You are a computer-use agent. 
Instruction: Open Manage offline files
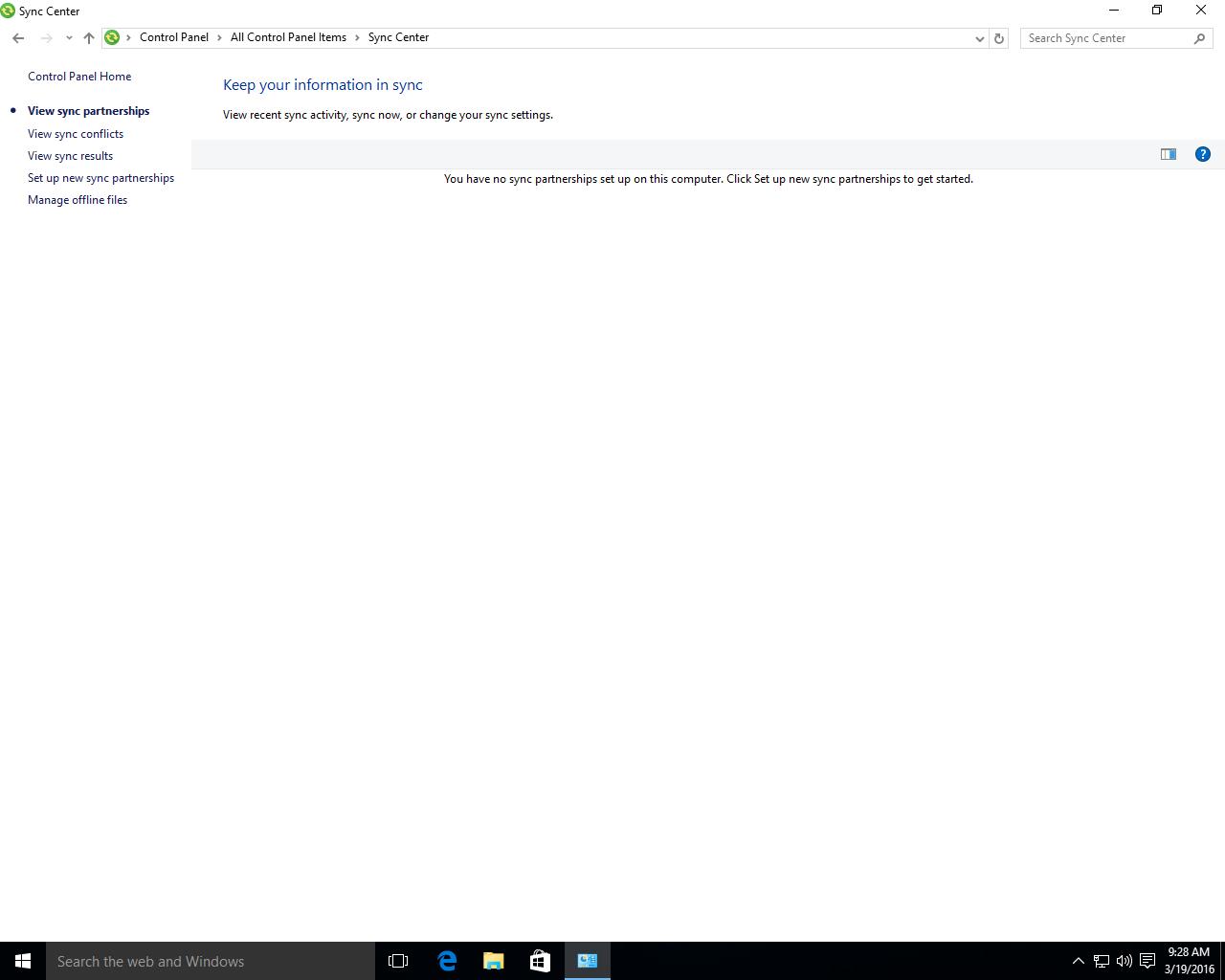coord(78,200)
